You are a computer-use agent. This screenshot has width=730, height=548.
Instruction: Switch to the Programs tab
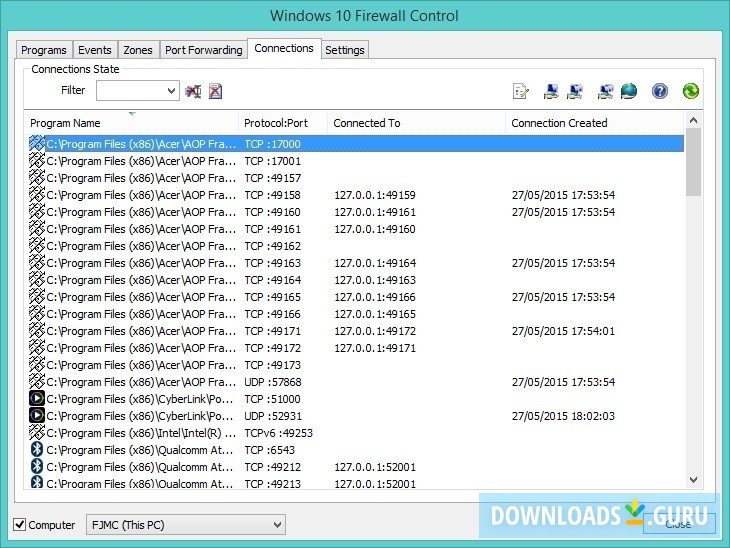point(44,50)
